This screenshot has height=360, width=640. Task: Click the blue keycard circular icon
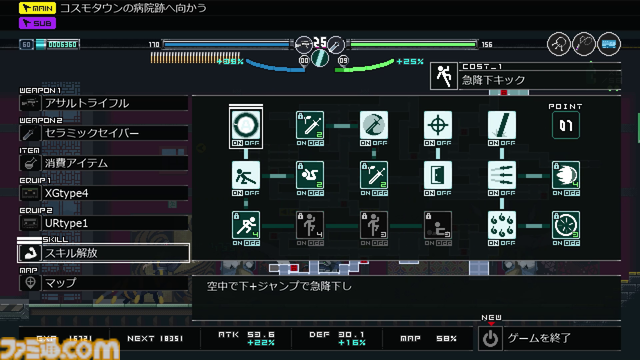click(x=609, y=44)
